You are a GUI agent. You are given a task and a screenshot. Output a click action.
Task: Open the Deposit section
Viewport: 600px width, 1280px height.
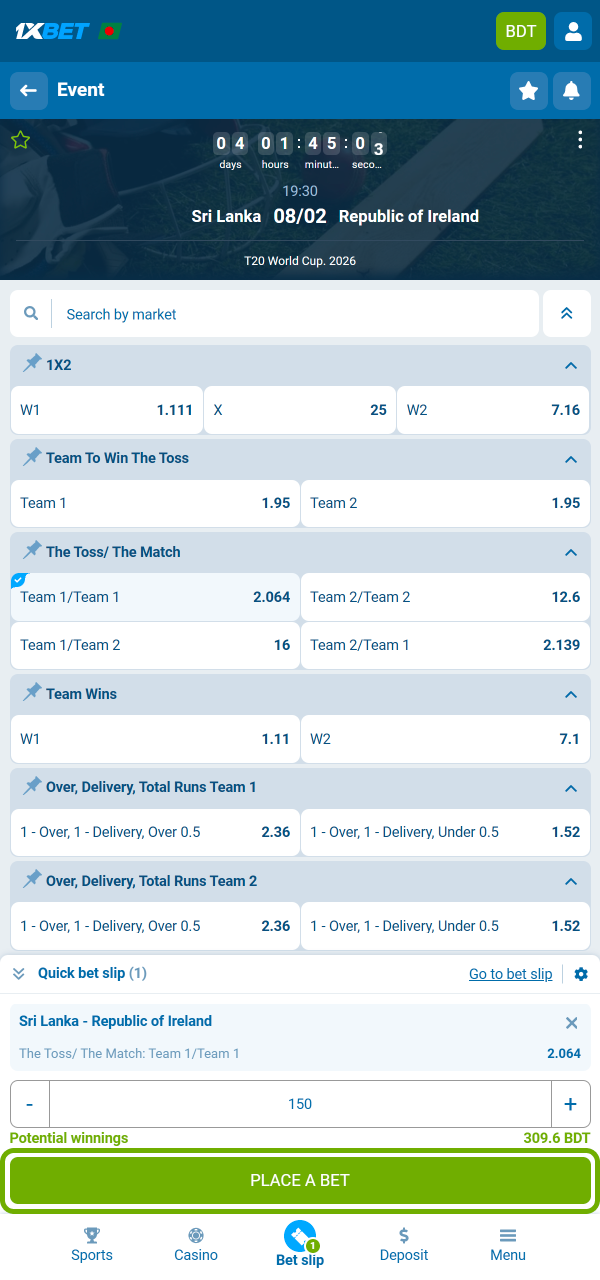[404, 1243]
